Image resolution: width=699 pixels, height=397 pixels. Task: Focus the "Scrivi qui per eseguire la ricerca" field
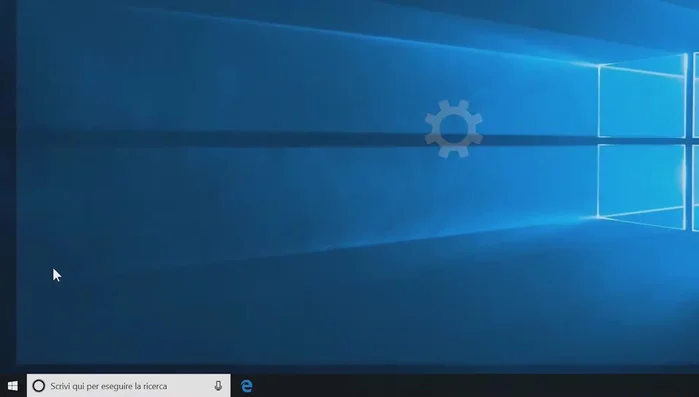point(129,386)
